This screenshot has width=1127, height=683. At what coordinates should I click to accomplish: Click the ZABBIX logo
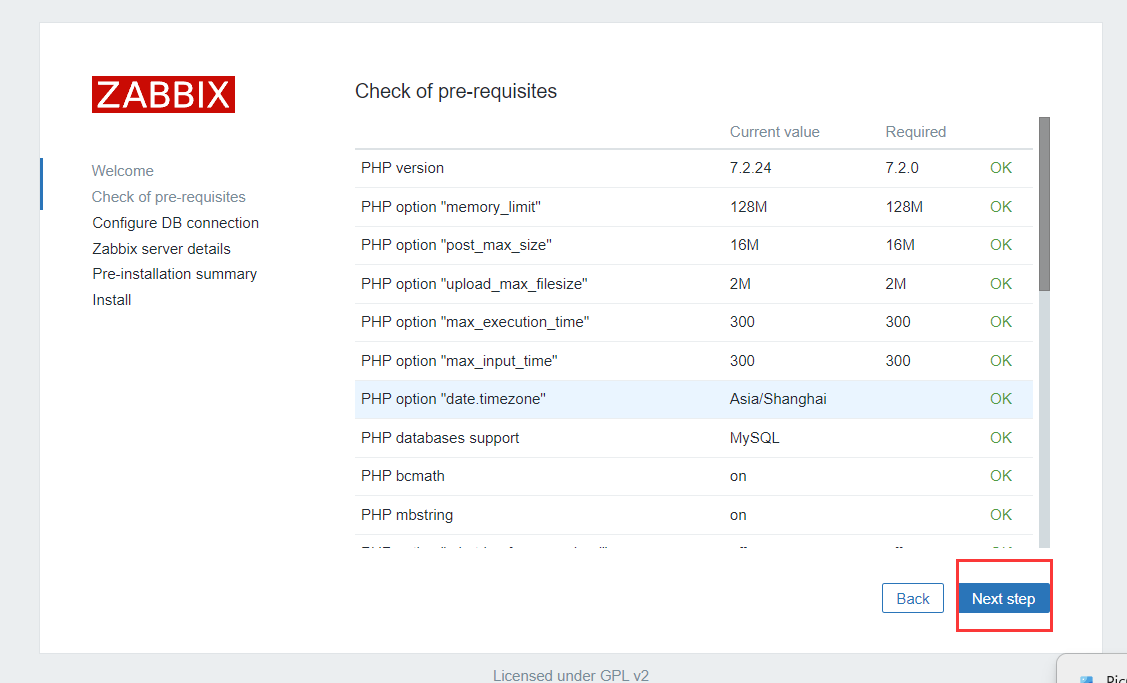[x=163, y=94]
